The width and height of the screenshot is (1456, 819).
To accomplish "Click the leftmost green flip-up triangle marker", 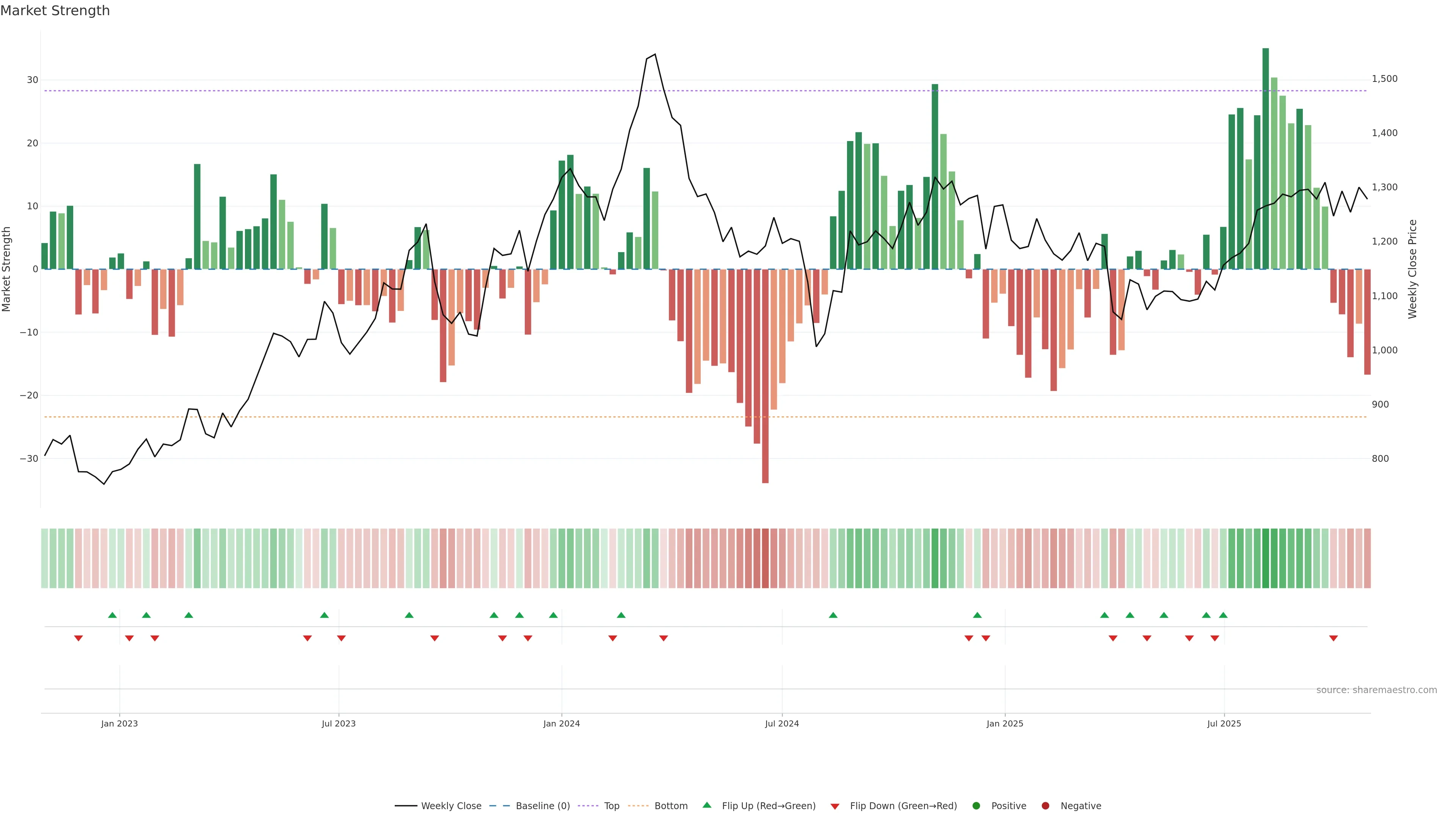I will 113,615.
